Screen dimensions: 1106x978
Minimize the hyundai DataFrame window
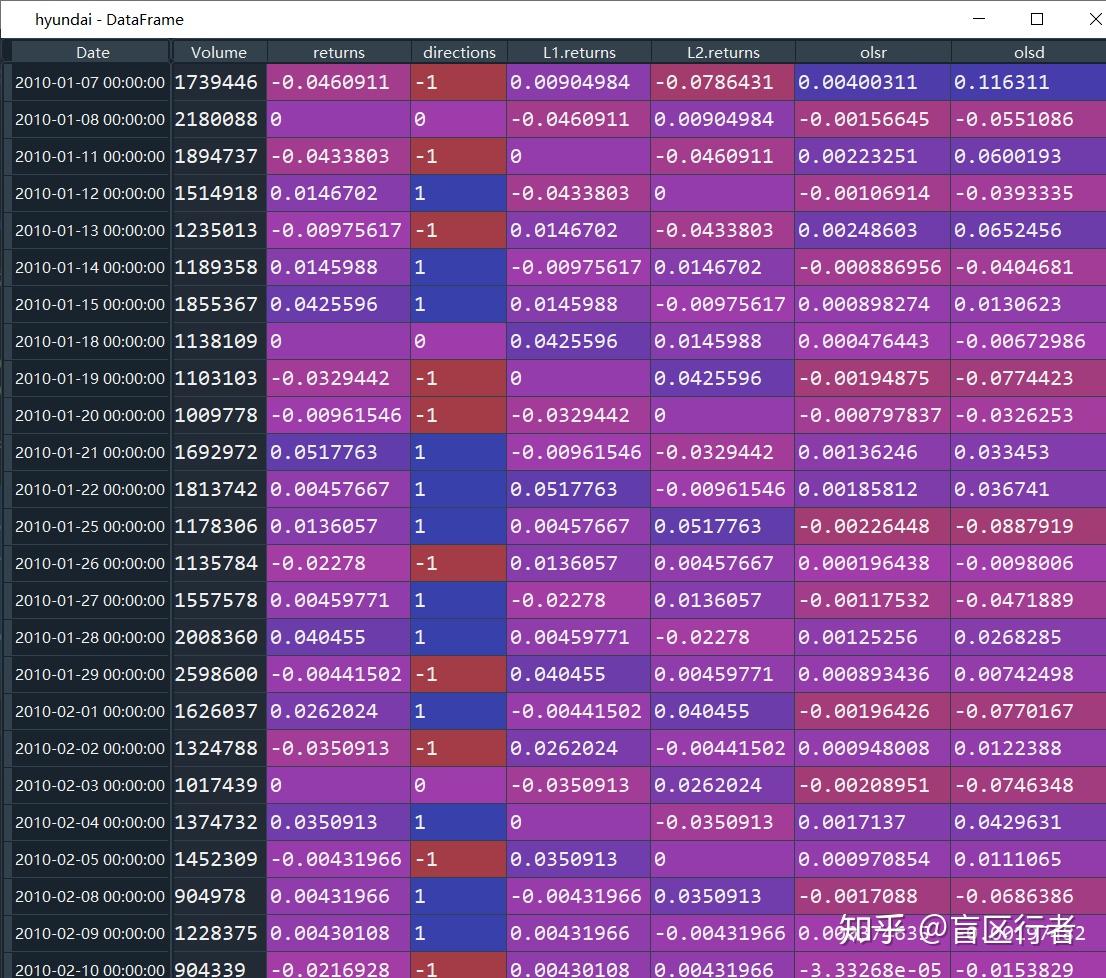[x=979, y=19]
